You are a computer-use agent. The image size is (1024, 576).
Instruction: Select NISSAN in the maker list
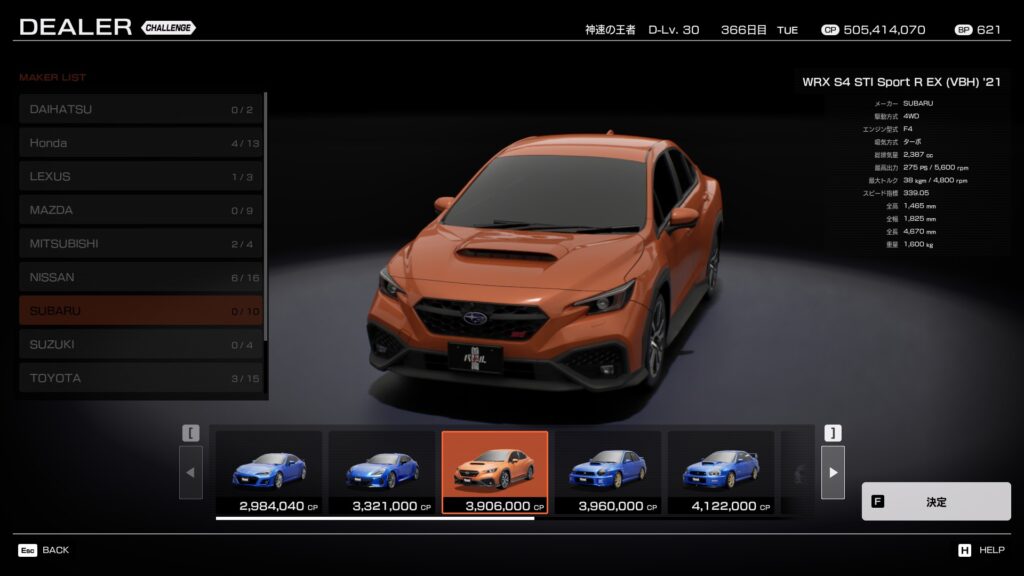pos(140,277)
